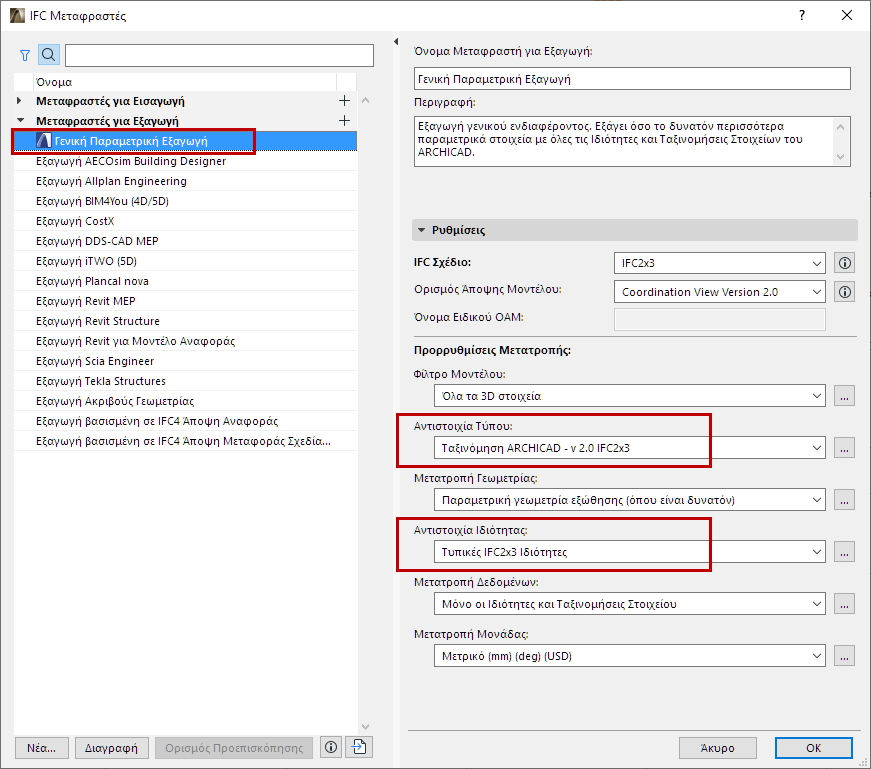Click info icon next to IFC Σχέδιο
The width and height of the screenshot is (871, 769).
[x=844, y=263]
